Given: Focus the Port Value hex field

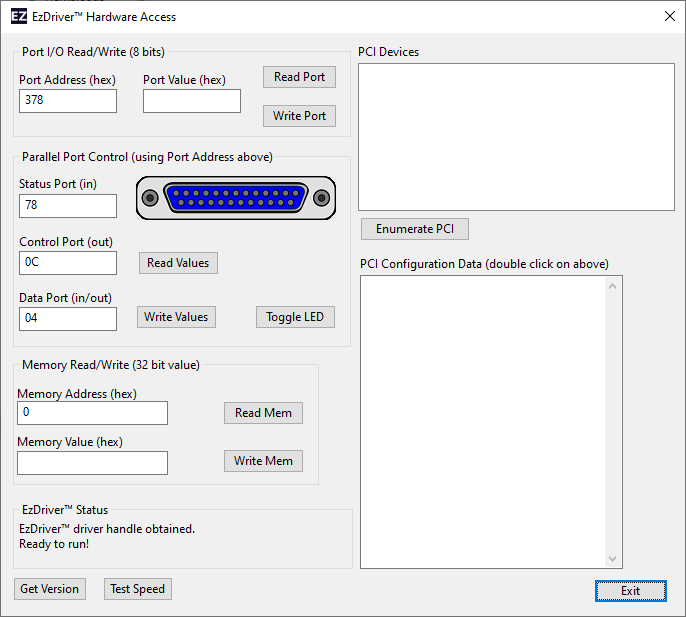Looking at the screenshot, I should coord(192,101).
